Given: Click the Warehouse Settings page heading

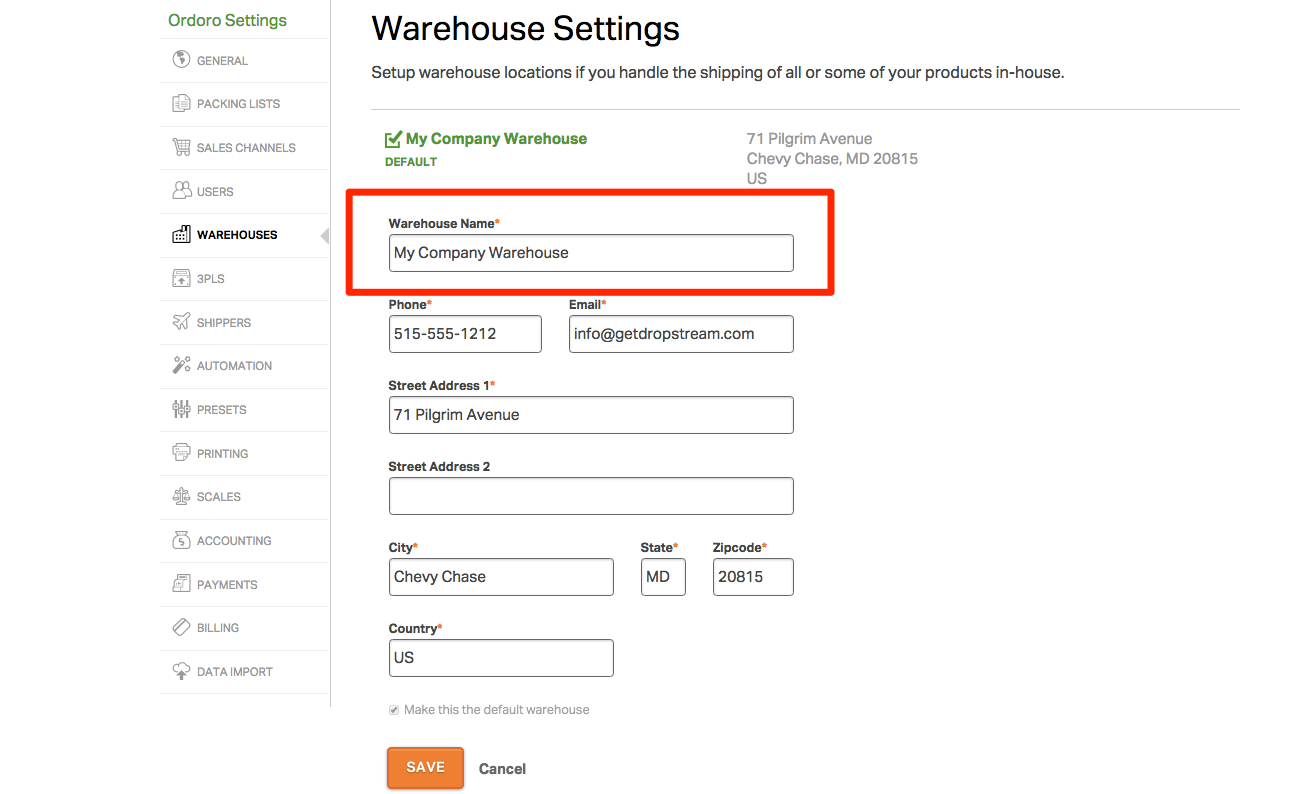Looking at the screenshot, I should pos(525,28).
